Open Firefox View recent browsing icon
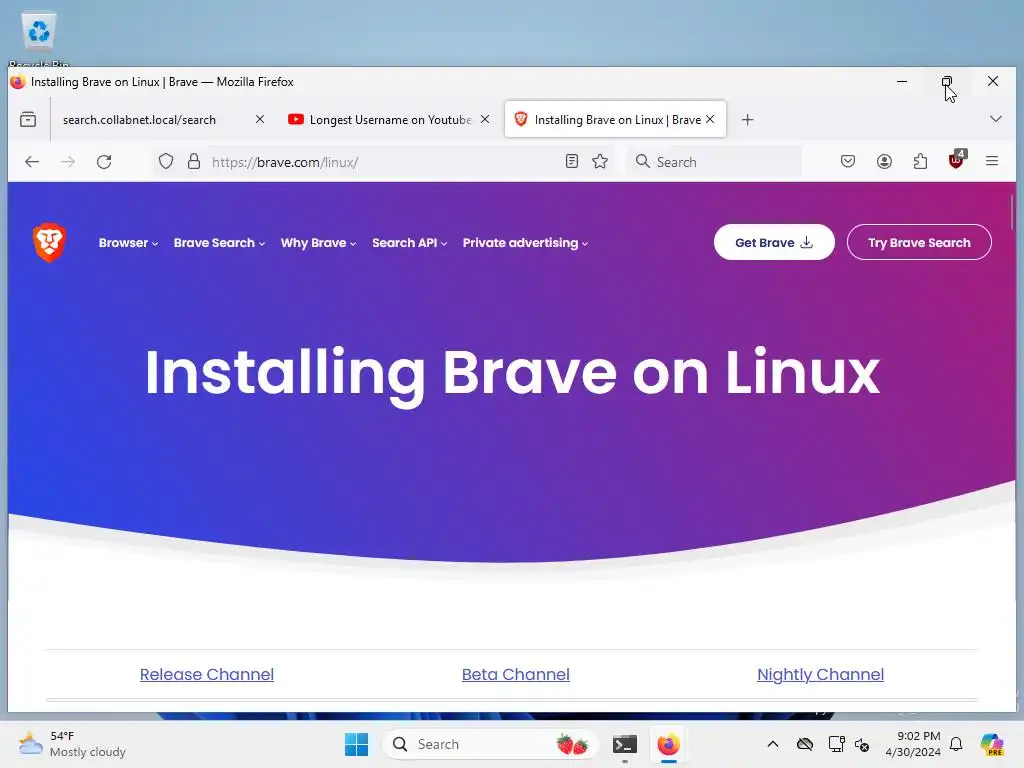Viewport: 1024px width, 768px height. coord(28,120)
